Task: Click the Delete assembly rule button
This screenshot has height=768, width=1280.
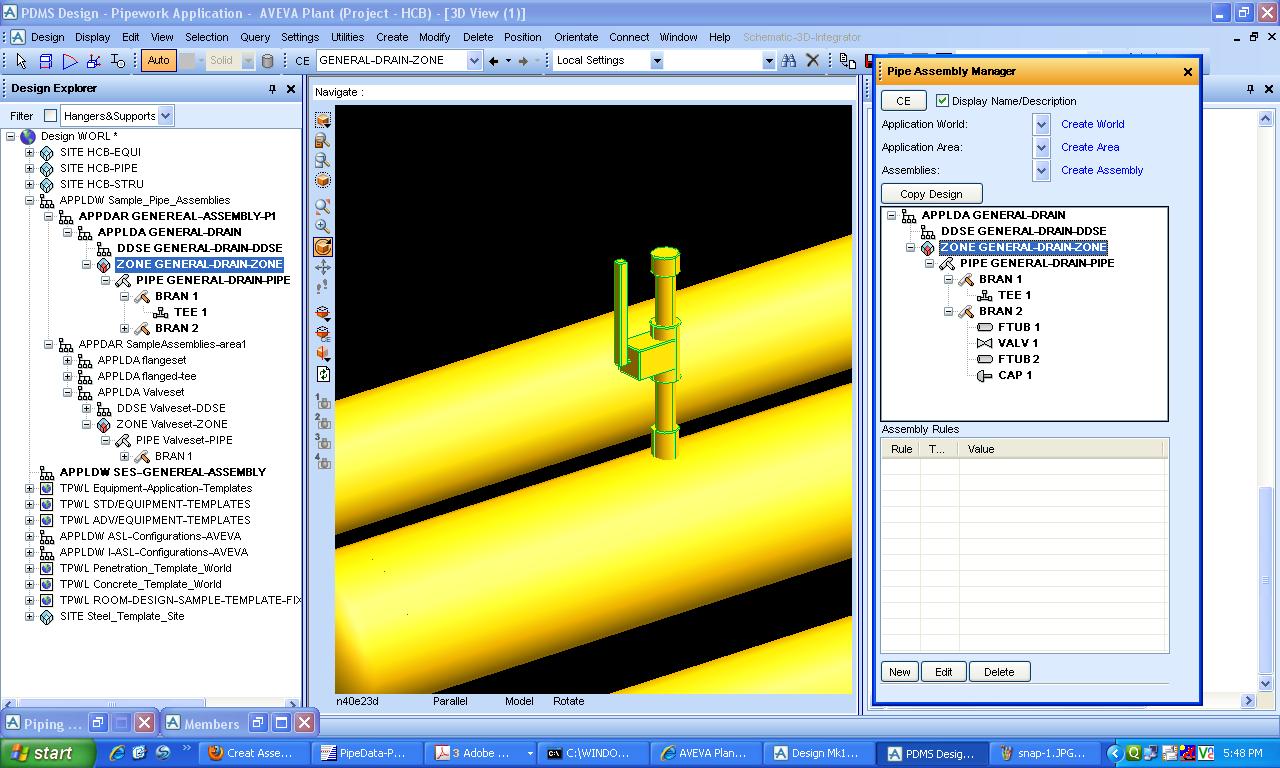Action: pos(999,672)
